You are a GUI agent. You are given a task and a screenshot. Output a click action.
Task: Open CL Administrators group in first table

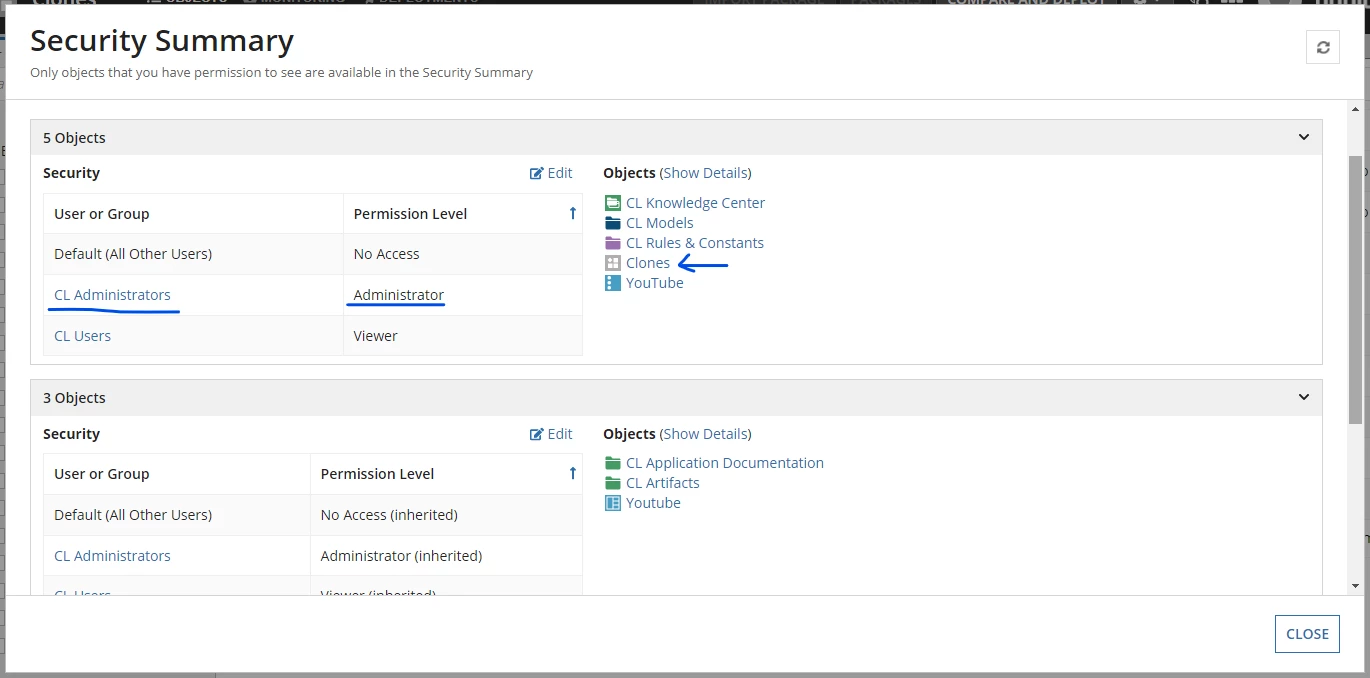coord(112,295)
